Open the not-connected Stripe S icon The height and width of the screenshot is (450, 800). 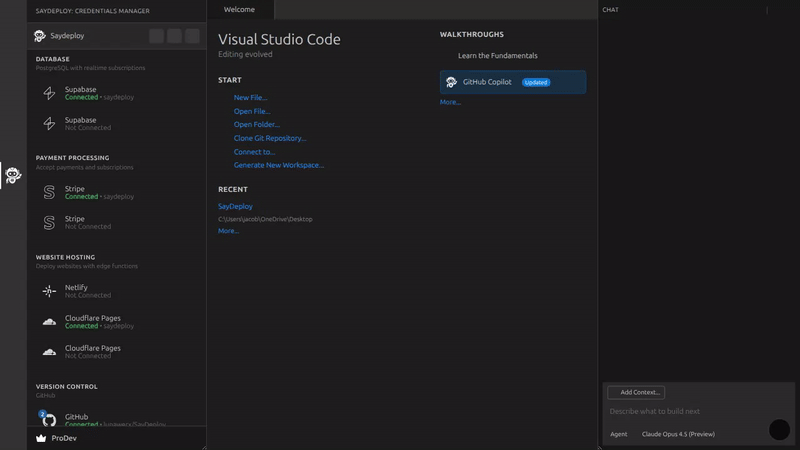click(49, 222)
